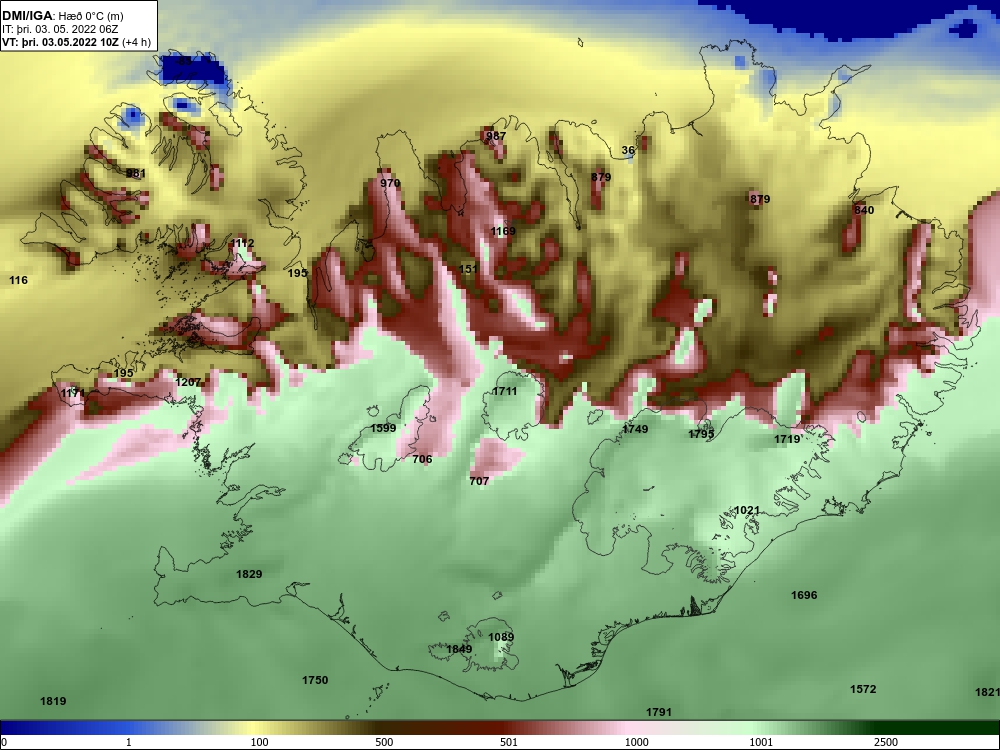This screenshot has width=1000, height=750.
Task: Click the legend label 501
Action: pos(509,742)
